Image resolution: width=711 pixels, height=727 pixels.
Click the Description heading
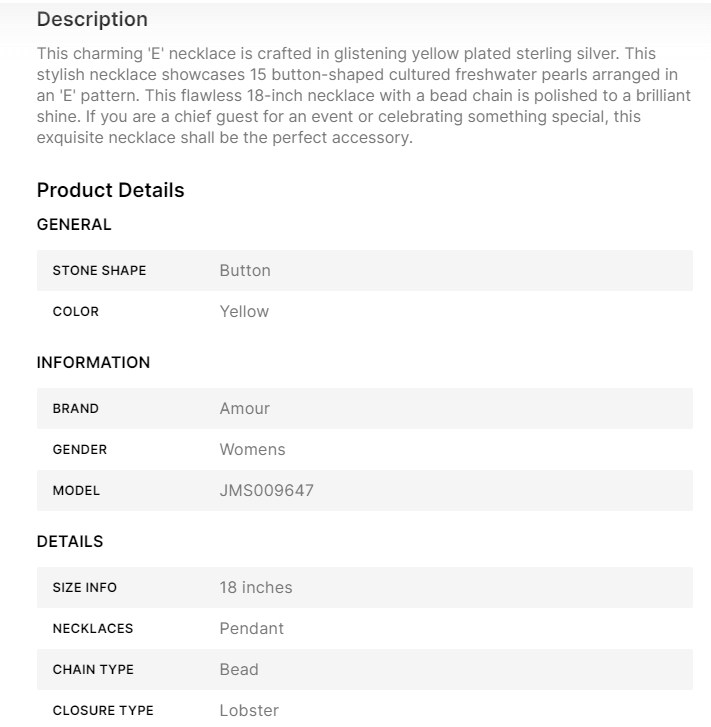[x=92, y=19]
